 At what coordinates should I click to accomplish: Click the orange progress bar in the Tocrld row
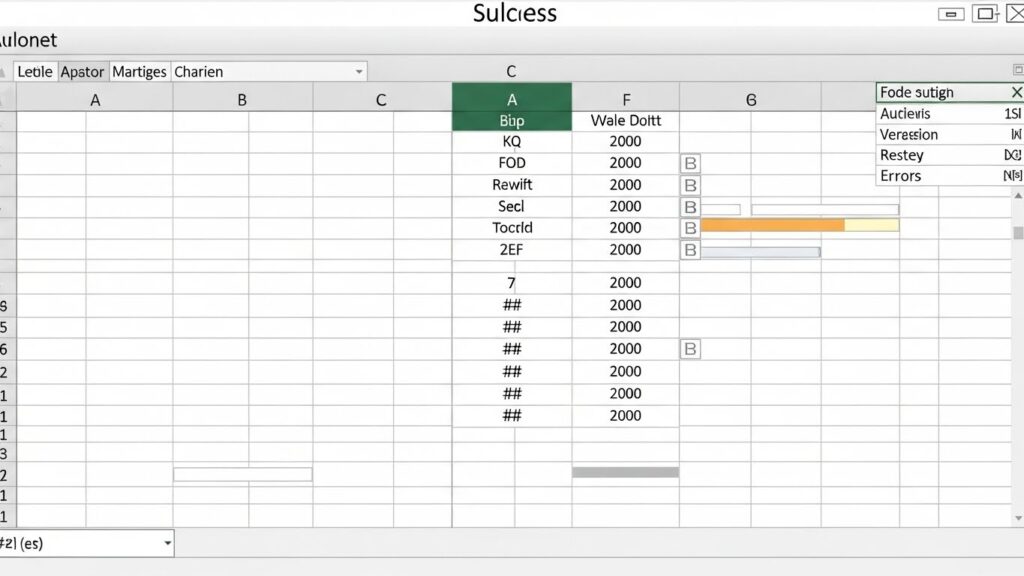772,226
